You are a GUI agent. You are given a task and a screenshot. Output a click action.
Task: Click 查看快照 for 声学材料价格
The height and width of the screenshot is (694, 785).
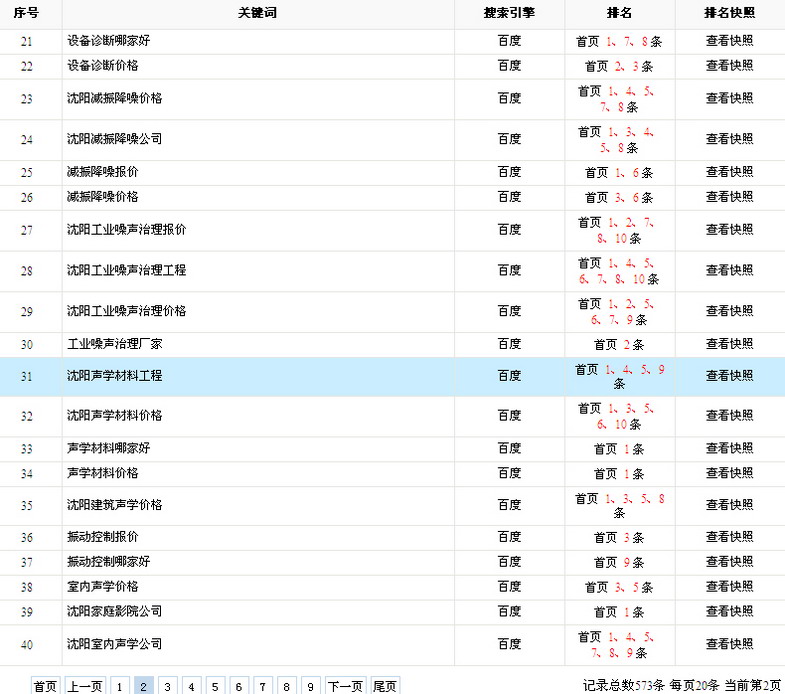[x=729, y=473]
